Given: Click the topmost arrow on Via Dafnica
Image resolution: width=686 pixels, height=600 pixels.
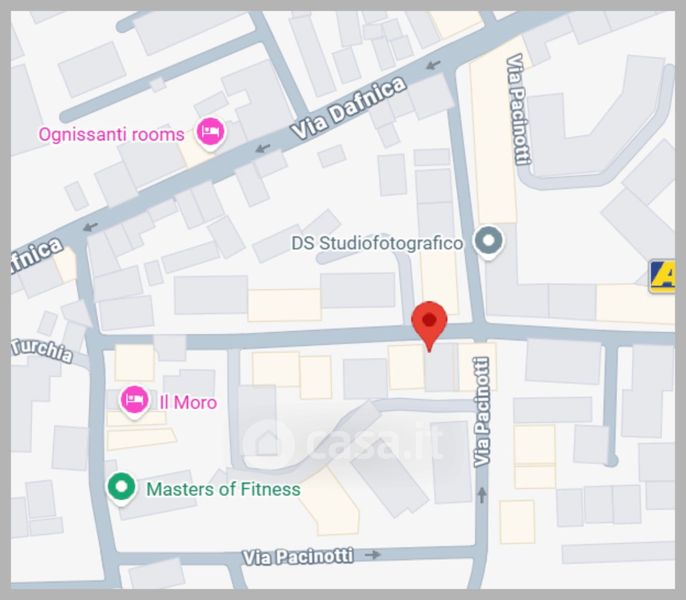Looking at the screenshot, I should [433, 65].
